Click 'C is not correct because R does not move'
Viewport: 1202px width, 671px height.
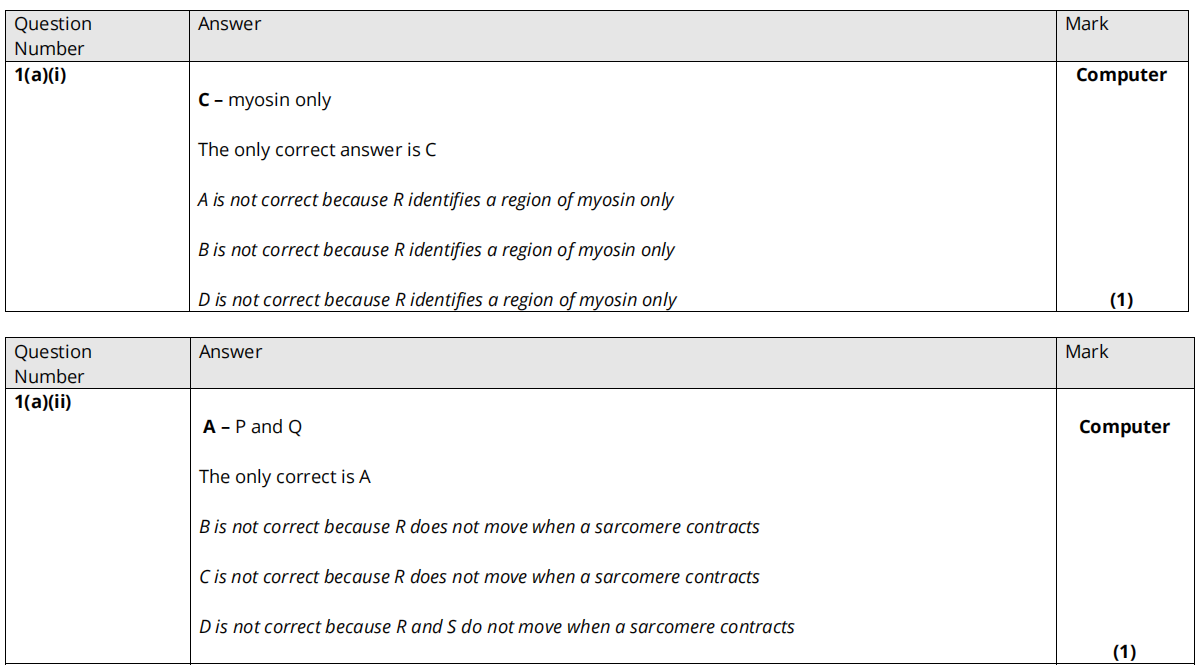[479, 577]
